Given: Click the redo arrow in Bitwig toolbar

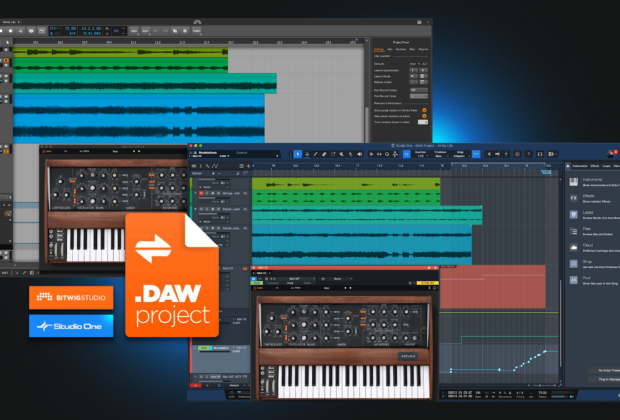Looking at the screenshot, I should point(165,31).
